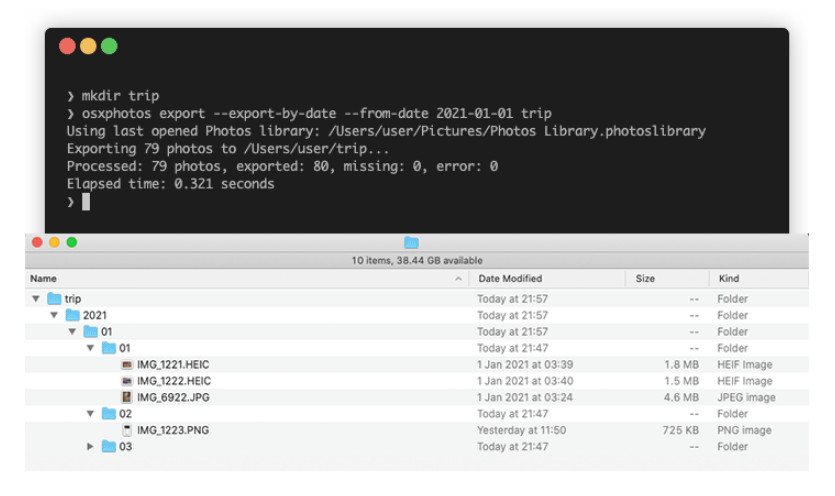835x496 pixels.
Task: Click the terminal prompt cursor block
Action: (86, 202)
